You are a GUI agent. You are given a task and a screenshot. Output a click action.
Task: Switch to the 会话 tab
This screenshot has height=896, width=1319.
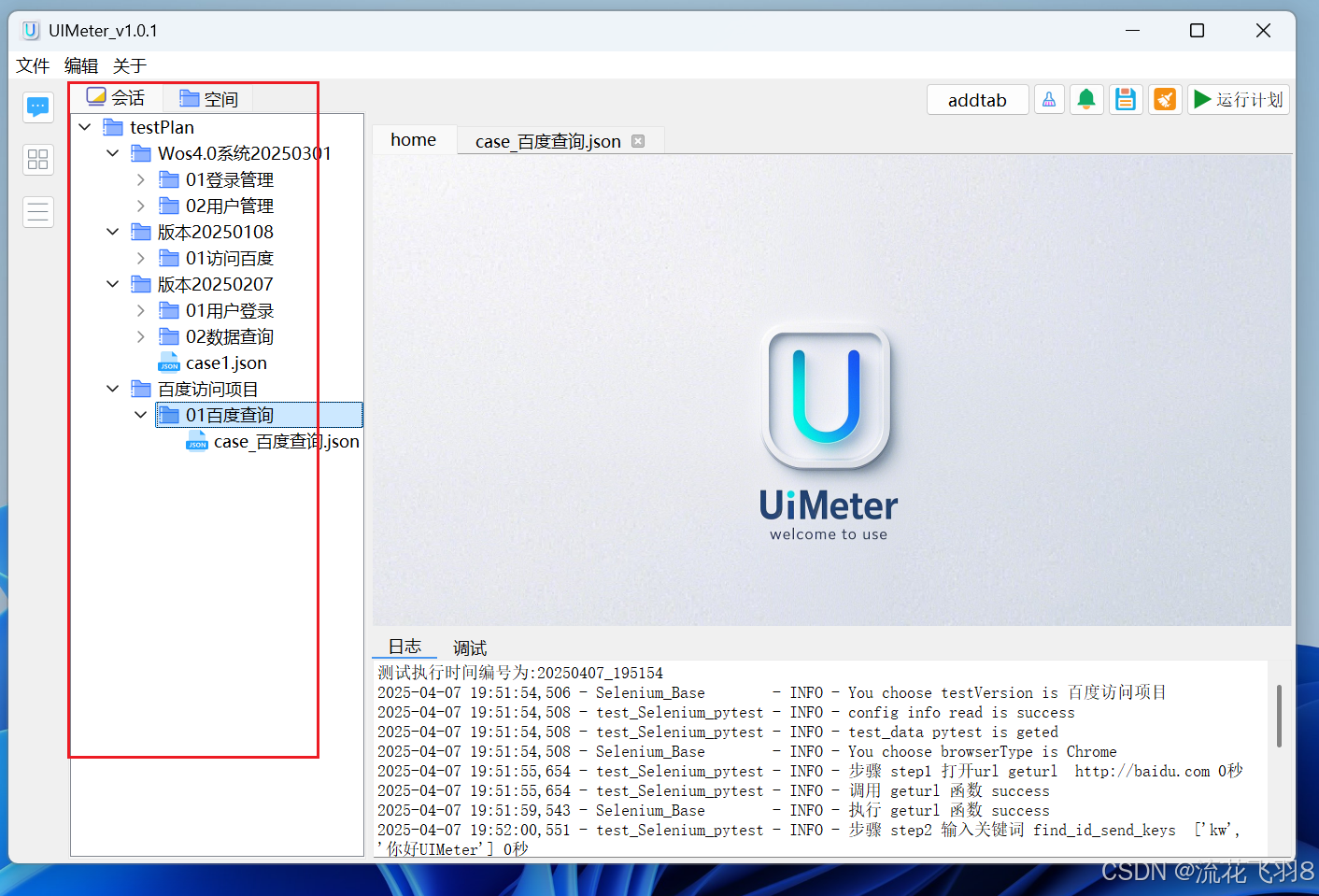[117, 98]
